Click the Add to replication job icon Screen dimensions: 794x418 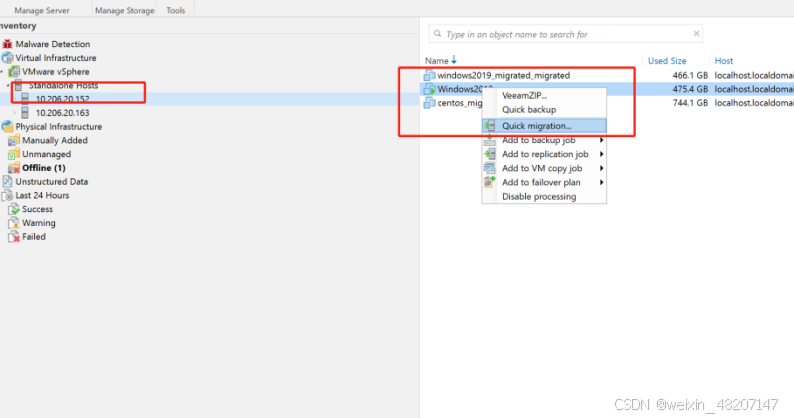pyautogui.click(x=490, y=154)
